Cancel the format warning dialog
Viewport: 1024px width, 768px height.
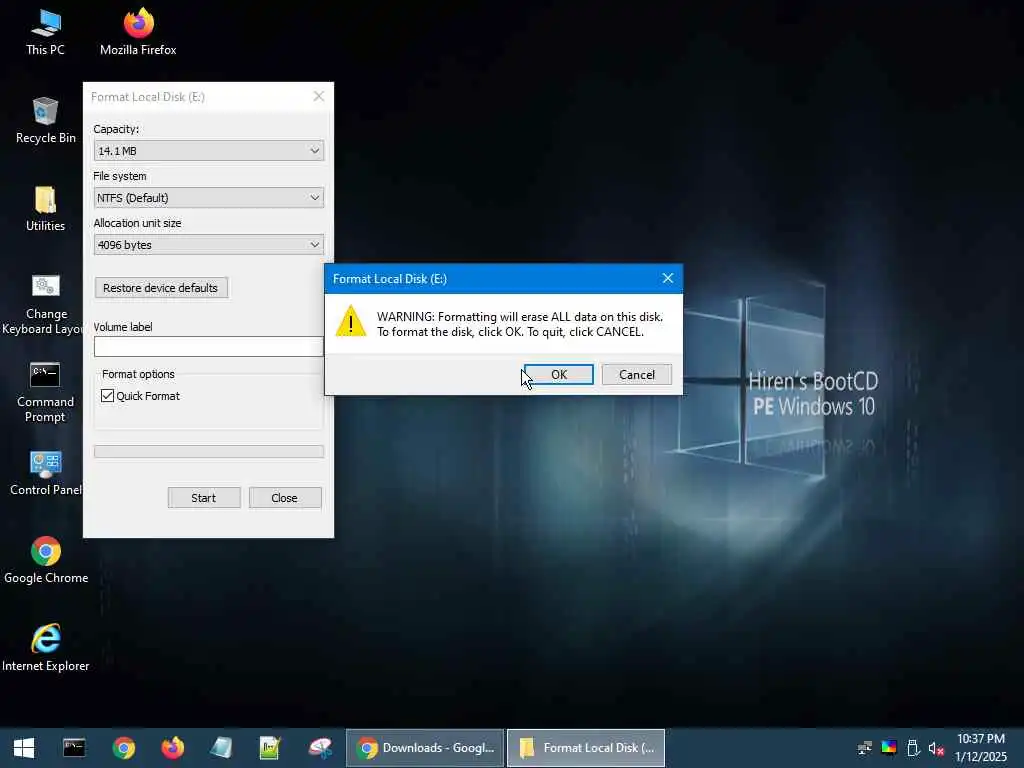(637, 374)
